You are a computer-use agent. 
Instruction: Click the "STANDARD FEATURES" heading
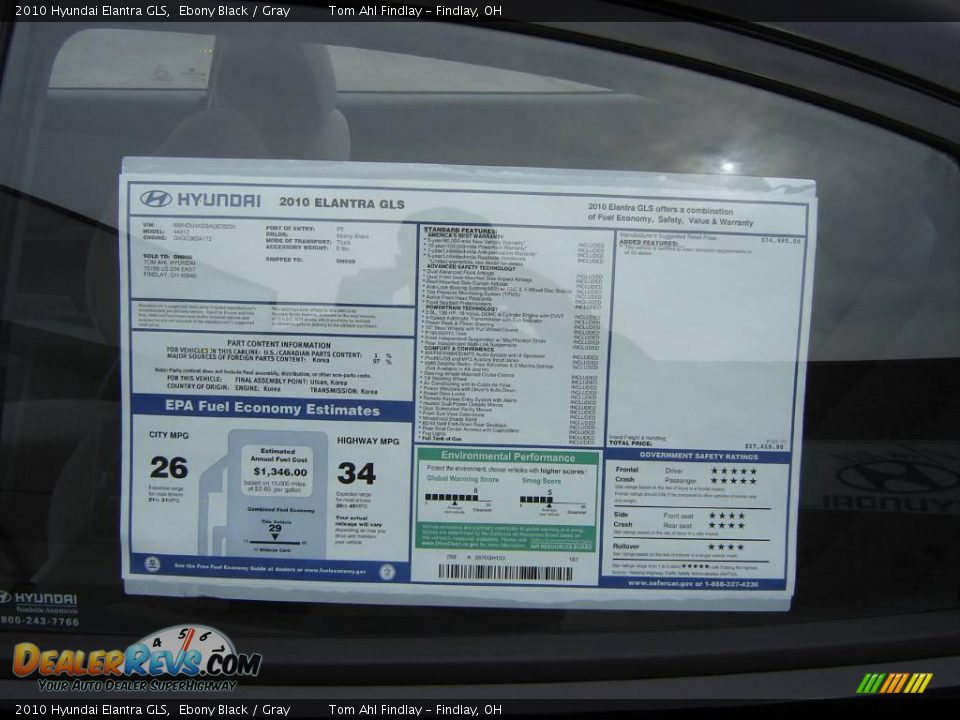[x=460, y=230]
